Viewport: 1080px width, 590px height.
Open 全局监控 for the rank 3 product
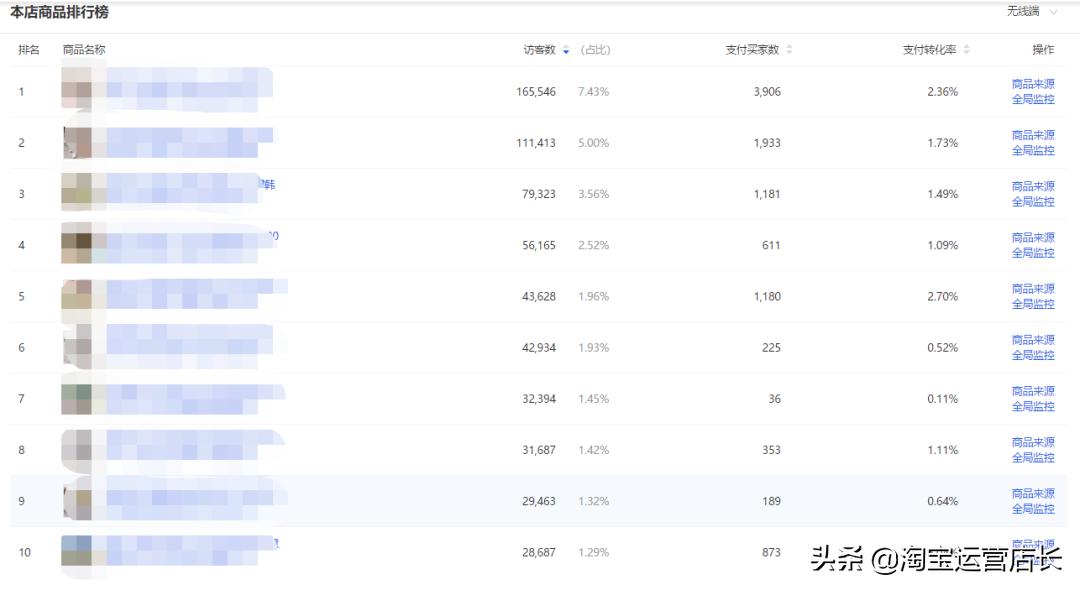point(1033,202)
